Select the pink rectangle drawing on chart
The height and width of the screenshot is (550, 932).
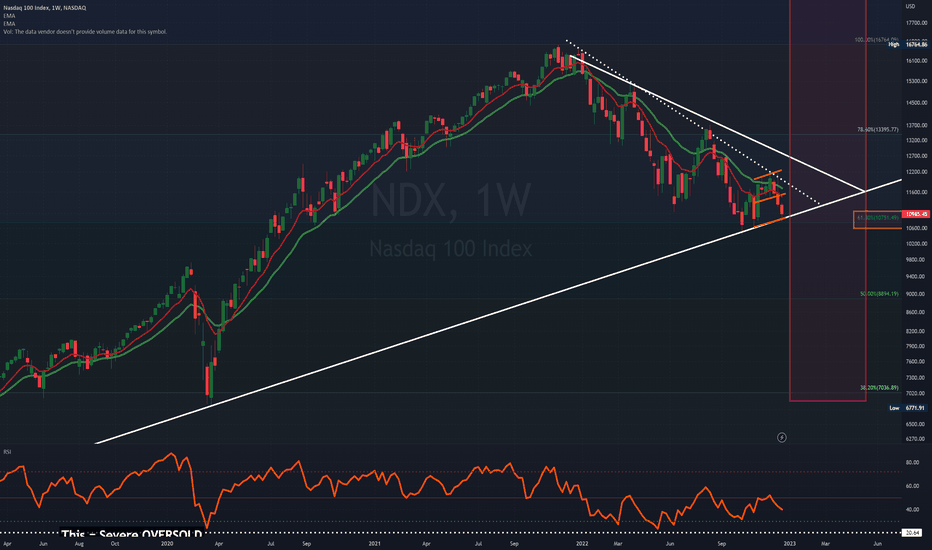point(827,200)
